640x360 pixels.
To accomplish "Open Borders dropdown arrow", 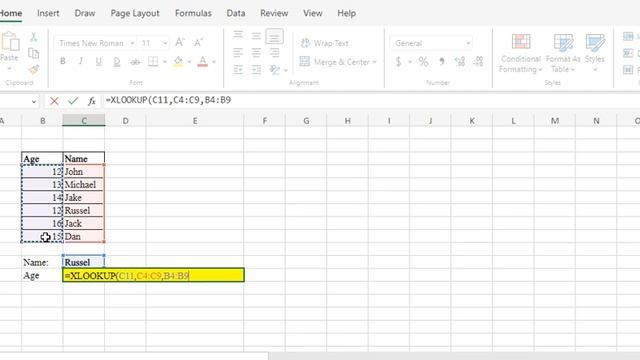I will (164, 62).
